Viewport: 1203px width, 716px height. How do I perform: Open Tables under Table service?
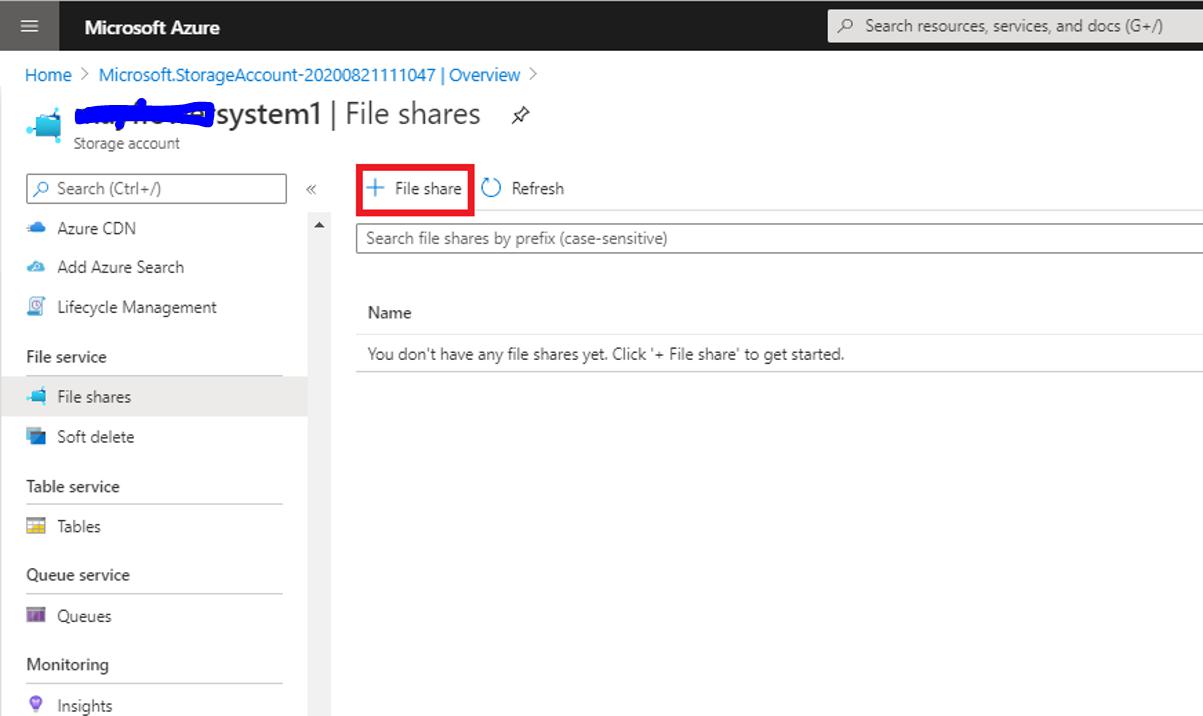(79, 526)
